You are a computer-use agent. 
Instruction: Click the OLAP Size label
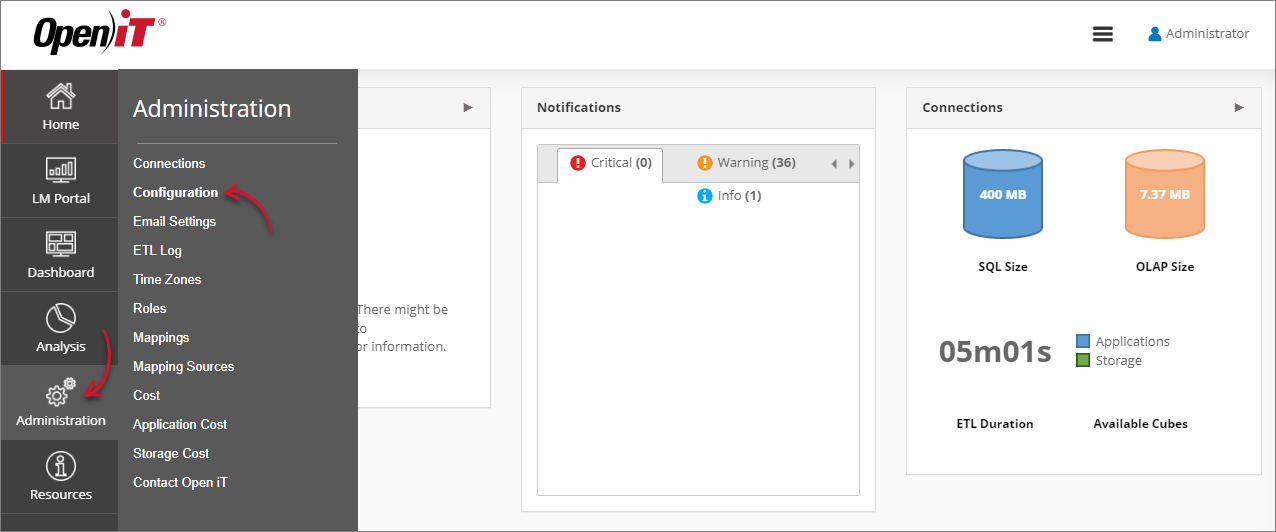1165,267
